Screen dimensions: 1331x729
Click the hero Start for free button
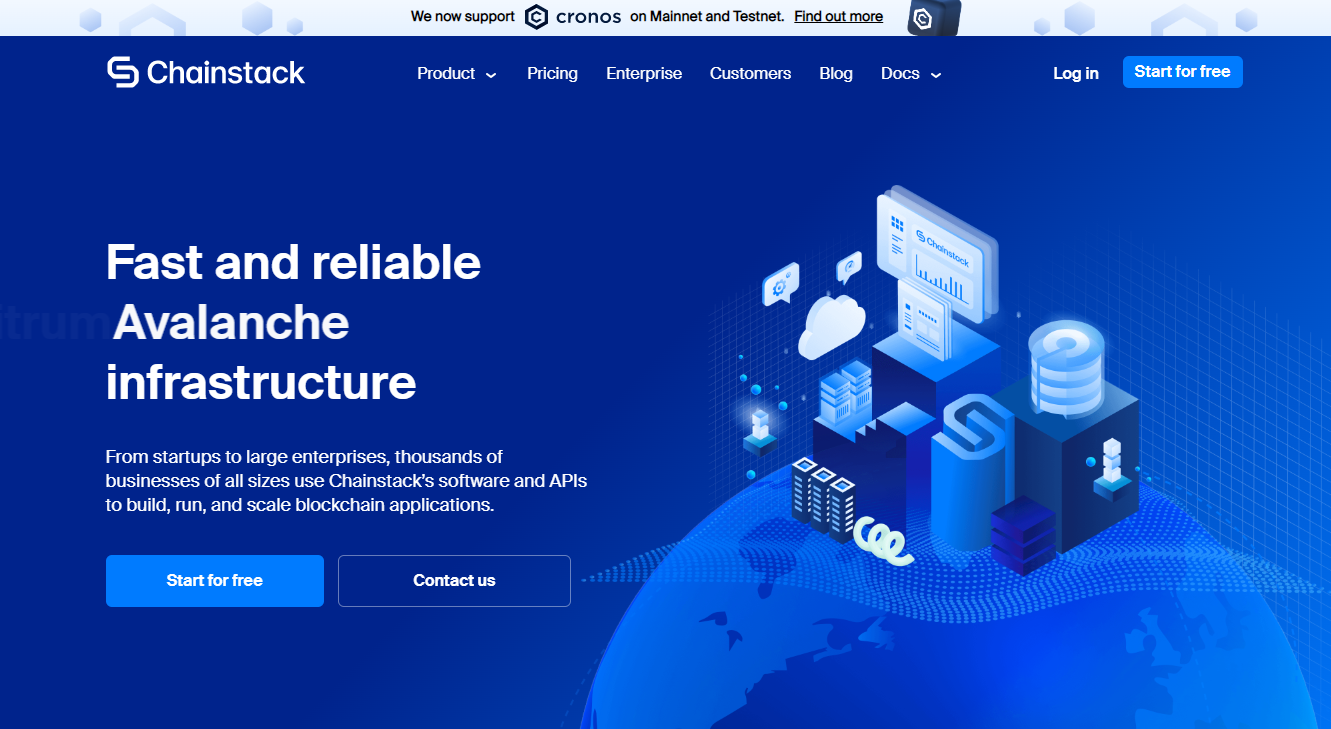click(215, 581)
